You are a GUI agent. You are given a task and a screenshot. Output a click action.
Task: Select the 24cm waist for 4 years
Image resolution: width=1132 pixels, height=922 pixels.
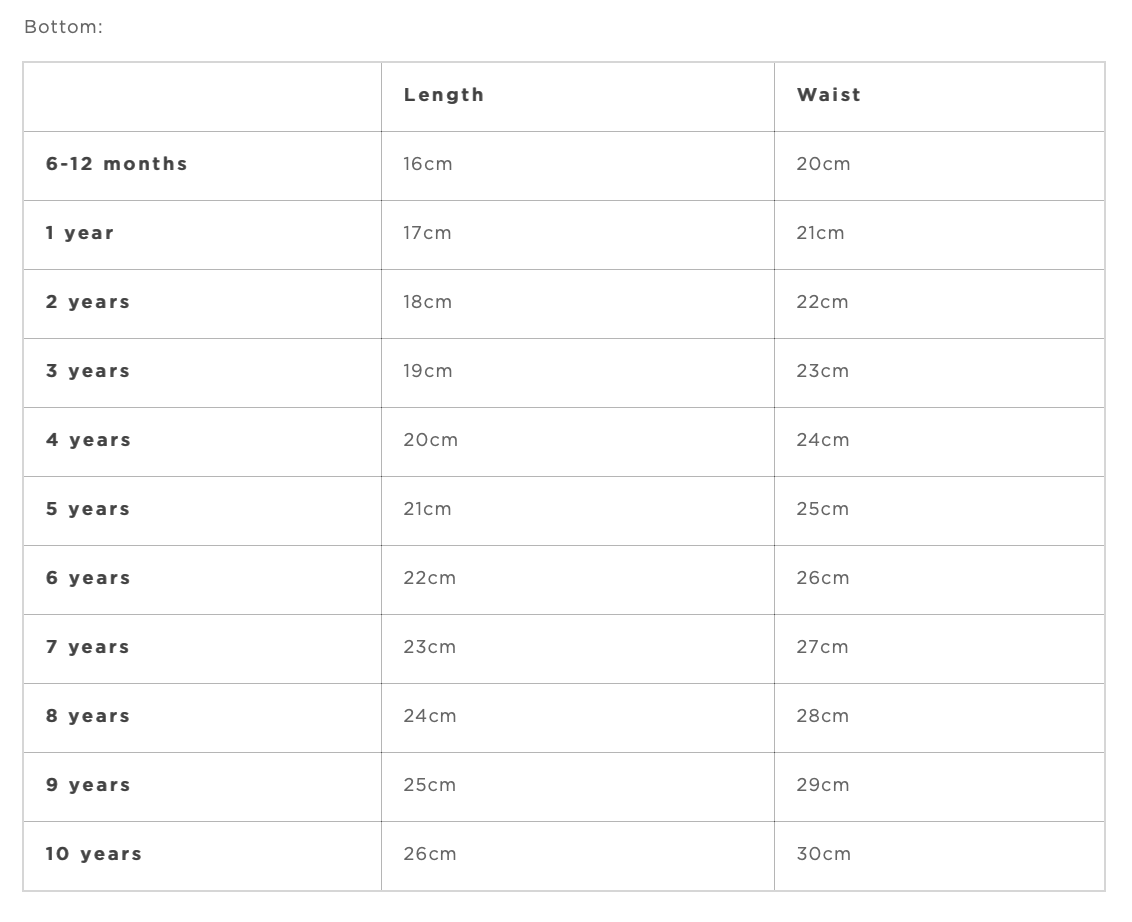pos(823,440)
